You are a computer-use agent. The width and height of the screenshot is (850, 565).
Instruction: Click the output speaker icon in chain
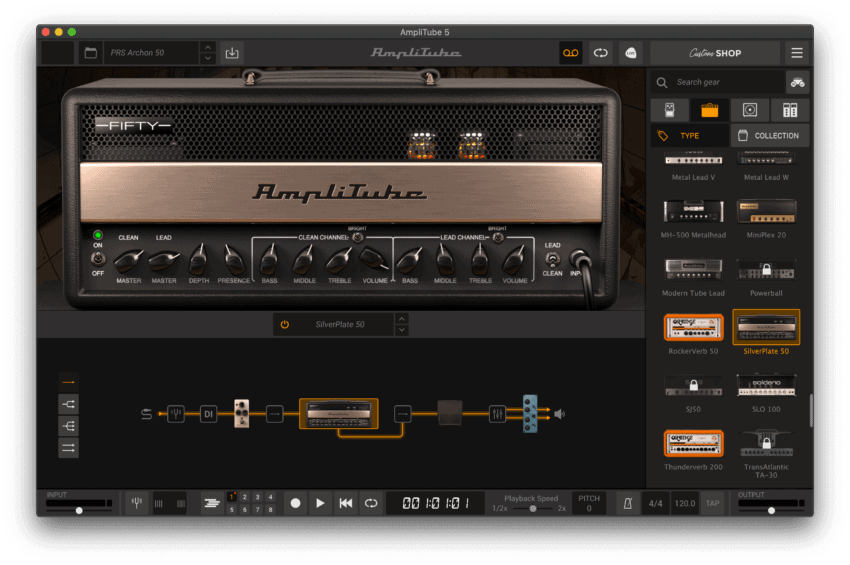[x=559, y=414]
